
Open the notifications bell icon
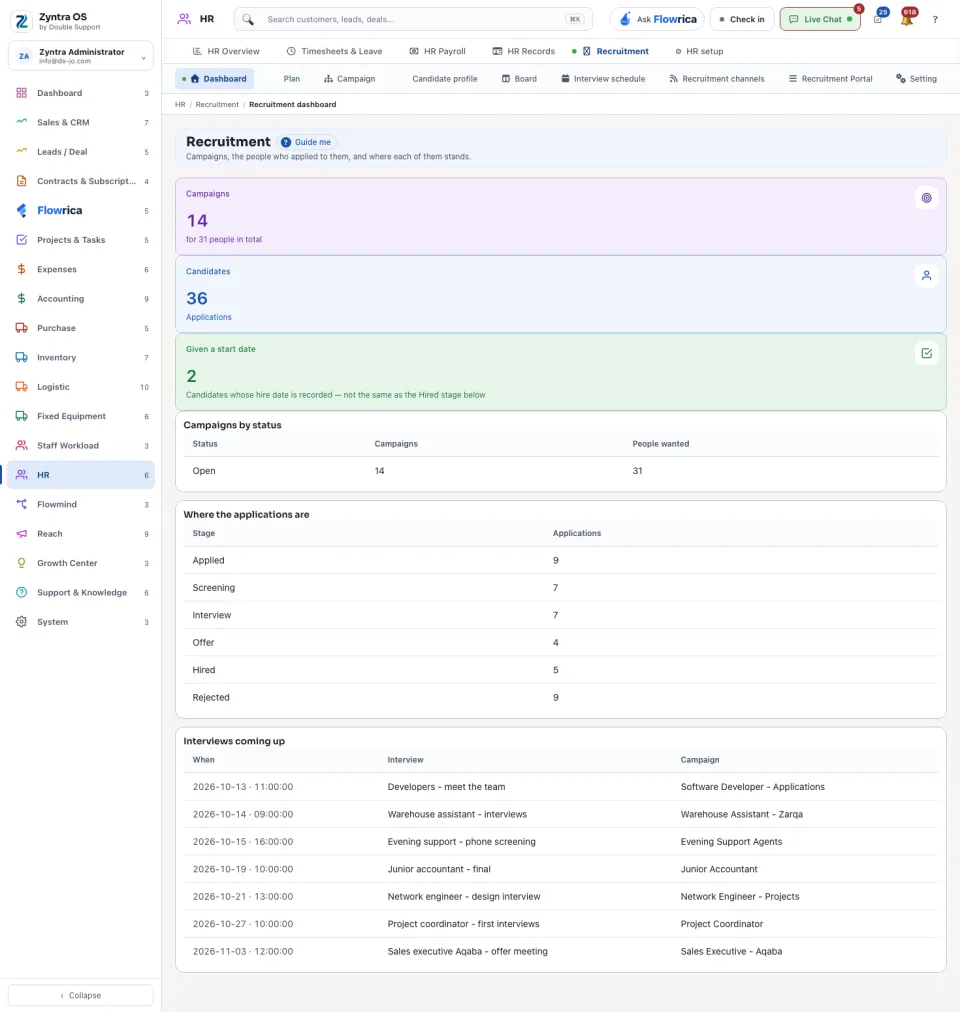tap(907, 19)
